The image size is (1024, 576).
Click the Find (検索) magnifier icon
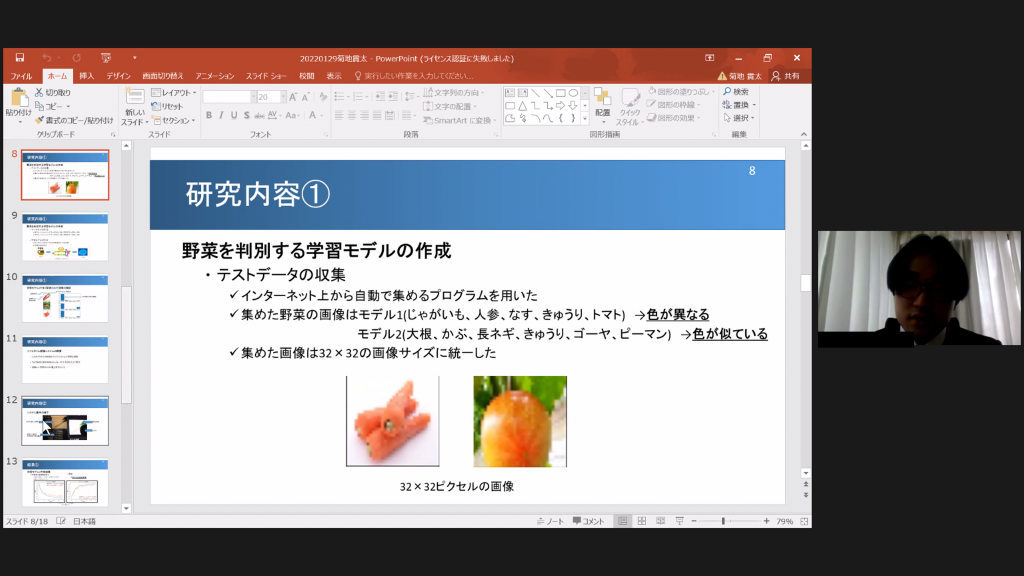click(735, 92)
